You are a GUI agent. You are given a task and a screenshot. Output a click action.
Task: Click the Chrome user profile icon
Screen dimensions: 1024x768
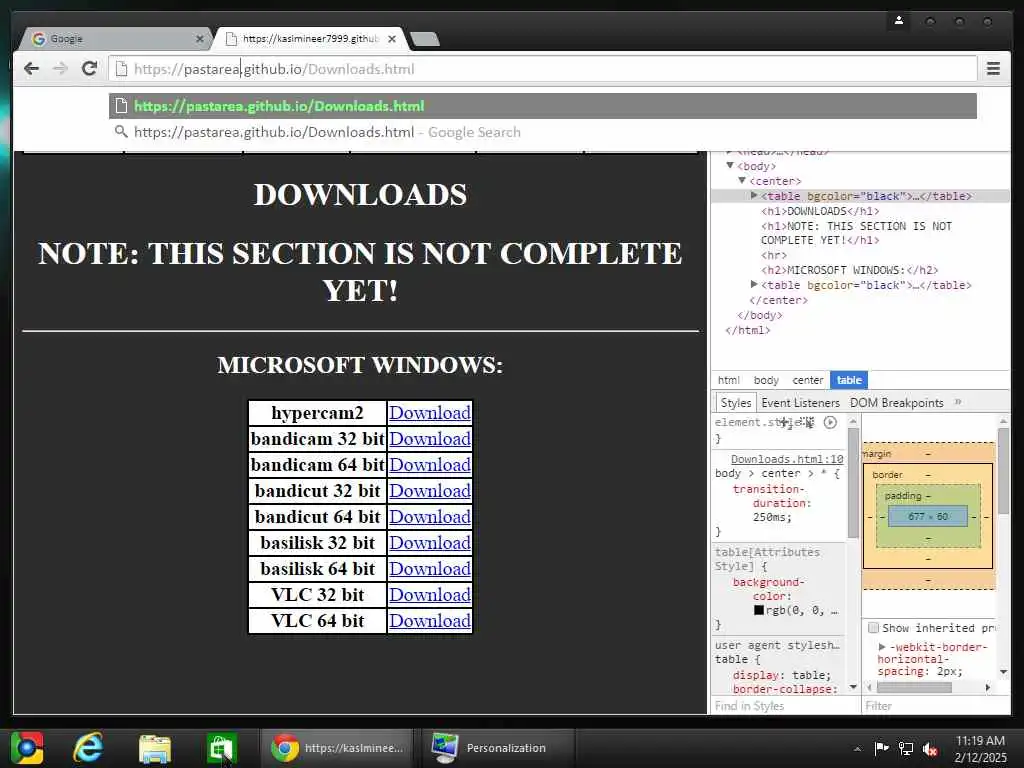tap(899, 21)
